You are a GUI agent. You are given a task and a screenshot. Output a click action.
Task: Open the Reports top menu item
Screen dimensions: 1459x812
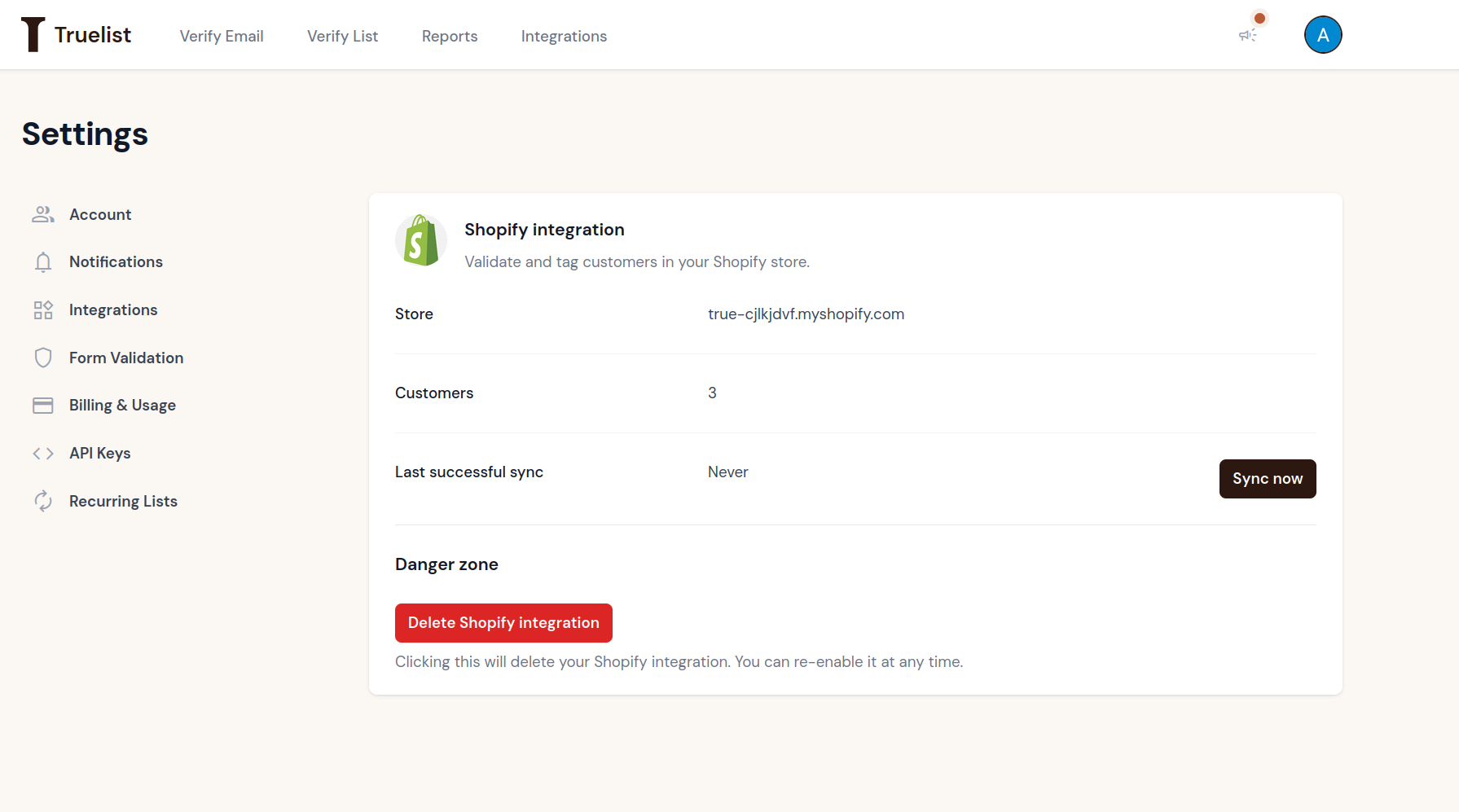pos(450,36)
